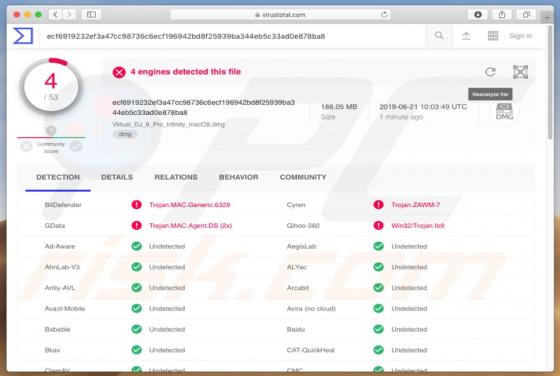This screenshot has width=560, height=376.
Task: Click the page vertical scrollbar
Action: [x=550, y=83]
